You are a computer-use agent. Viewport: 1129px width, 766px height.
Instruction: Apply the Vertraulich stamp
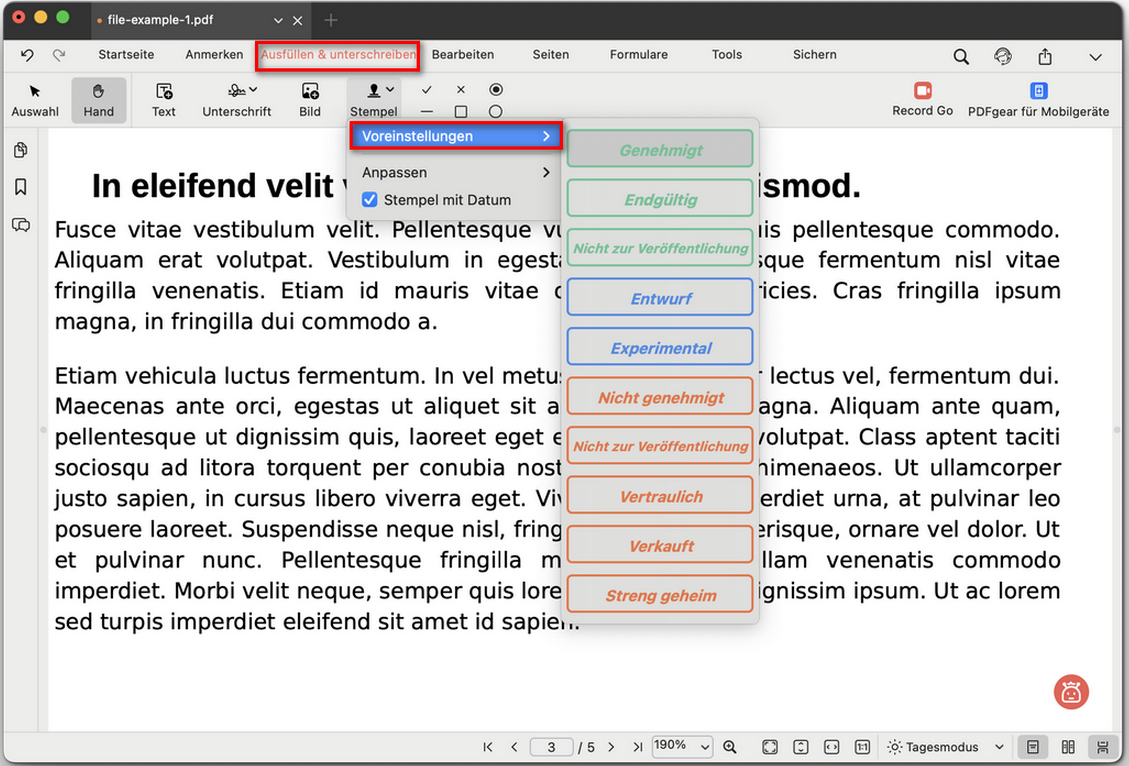pyautogui.click(x=660, y=496)
